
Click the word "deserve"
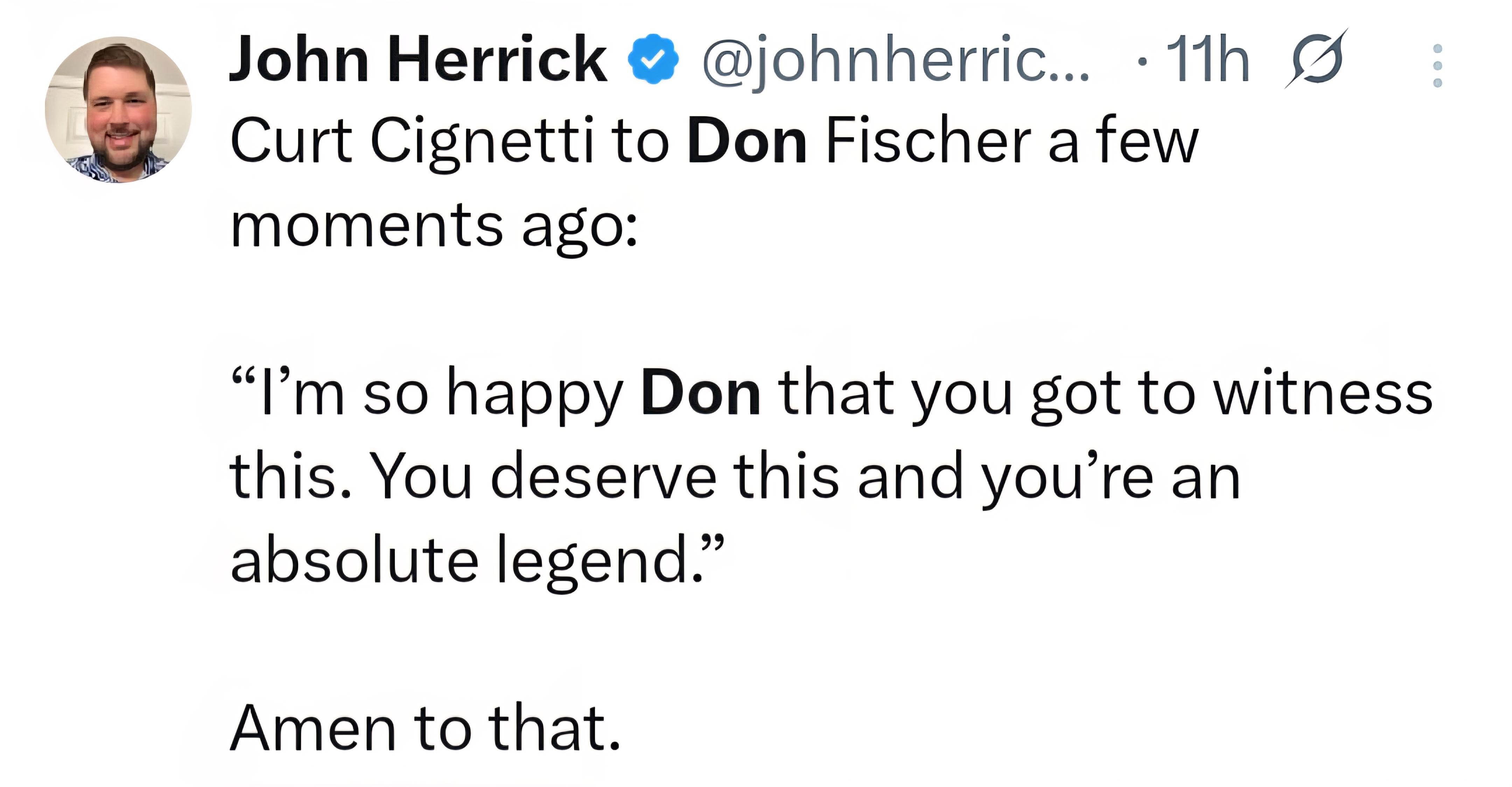603,477
